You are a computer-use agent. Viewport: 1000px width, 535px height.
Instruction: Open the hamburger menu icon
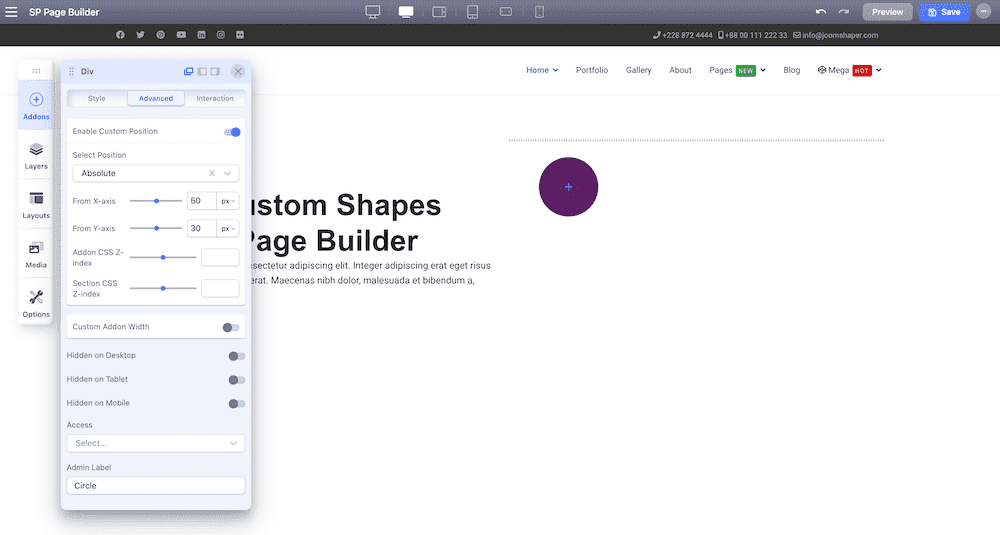click(11, 11)
